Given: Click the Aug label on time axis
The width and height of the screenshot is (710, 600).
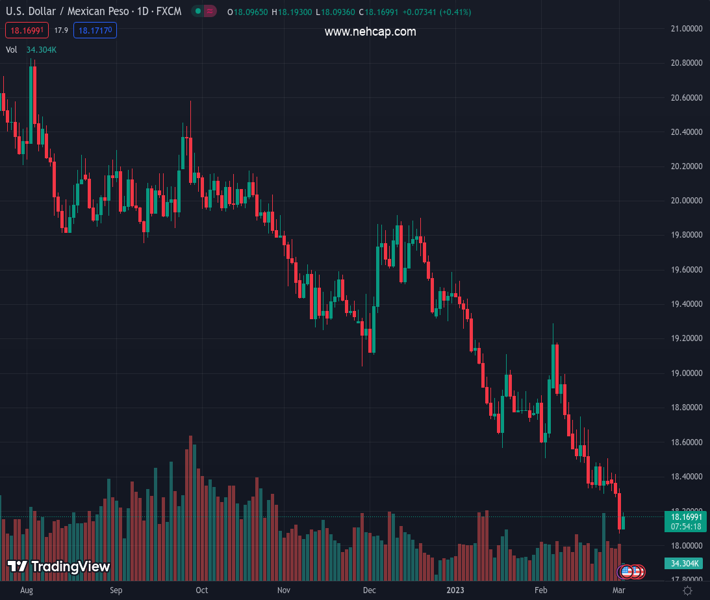Looking at the screenshot, I should point(26,591).
